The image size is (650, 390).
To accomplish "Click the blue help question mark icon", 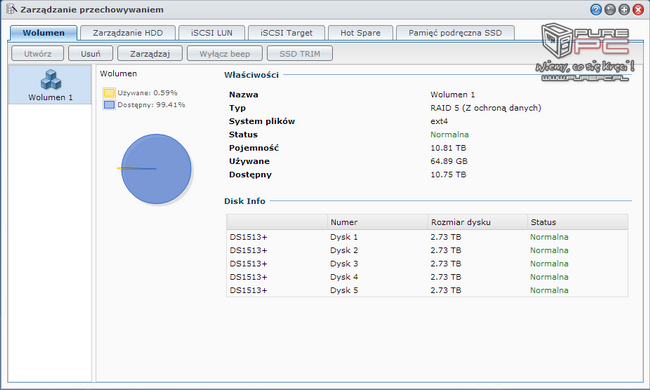I will 596,9.
